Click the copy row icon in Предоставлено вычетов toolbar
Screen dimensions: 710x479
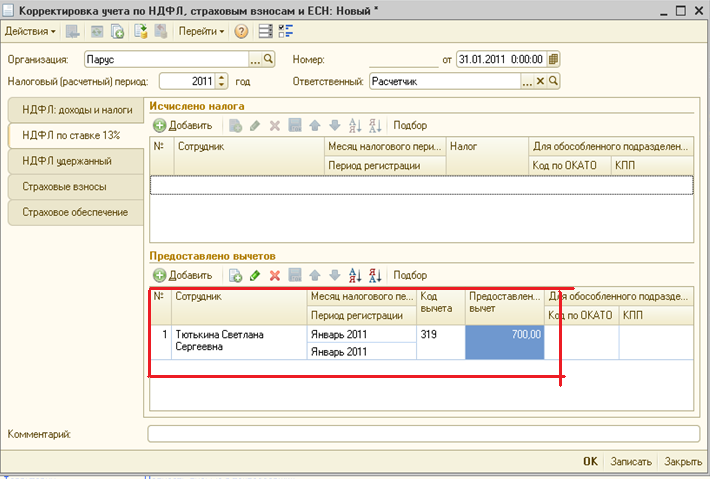[235, 275]
